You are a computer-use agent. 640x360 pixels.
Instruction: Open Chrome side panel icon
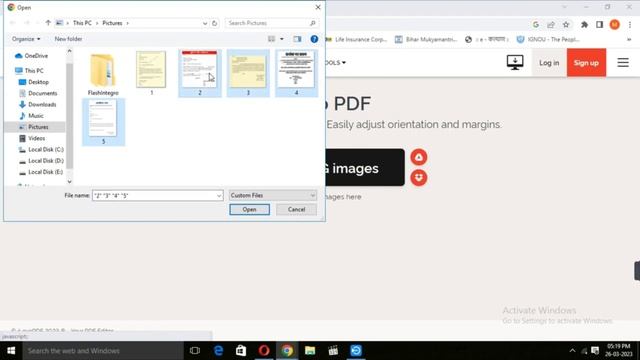(599, 24)
